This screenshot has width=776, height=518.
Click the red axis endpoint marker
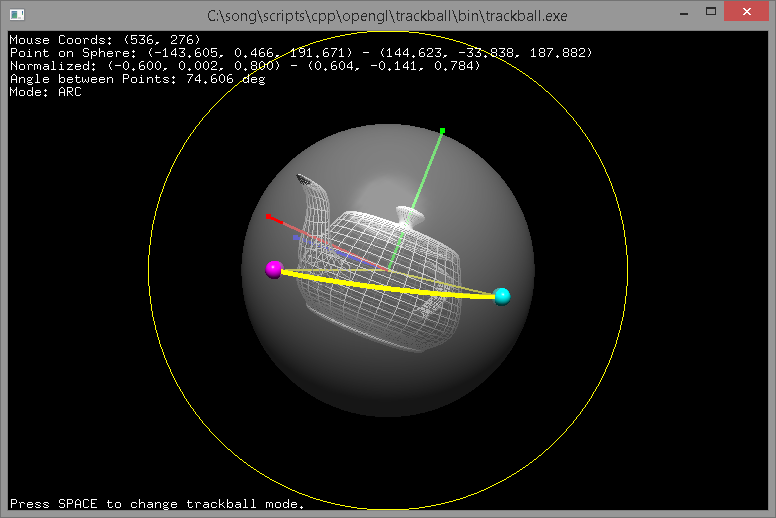pyautogui.click(x=268, y=217)
